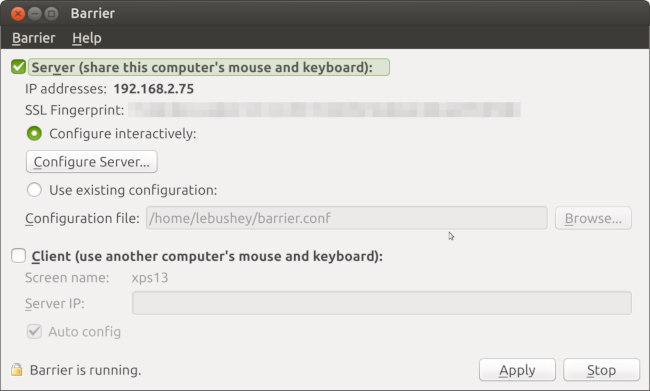Close the Barrier window with red button
650x391 pixels.
tap(18, 14)
